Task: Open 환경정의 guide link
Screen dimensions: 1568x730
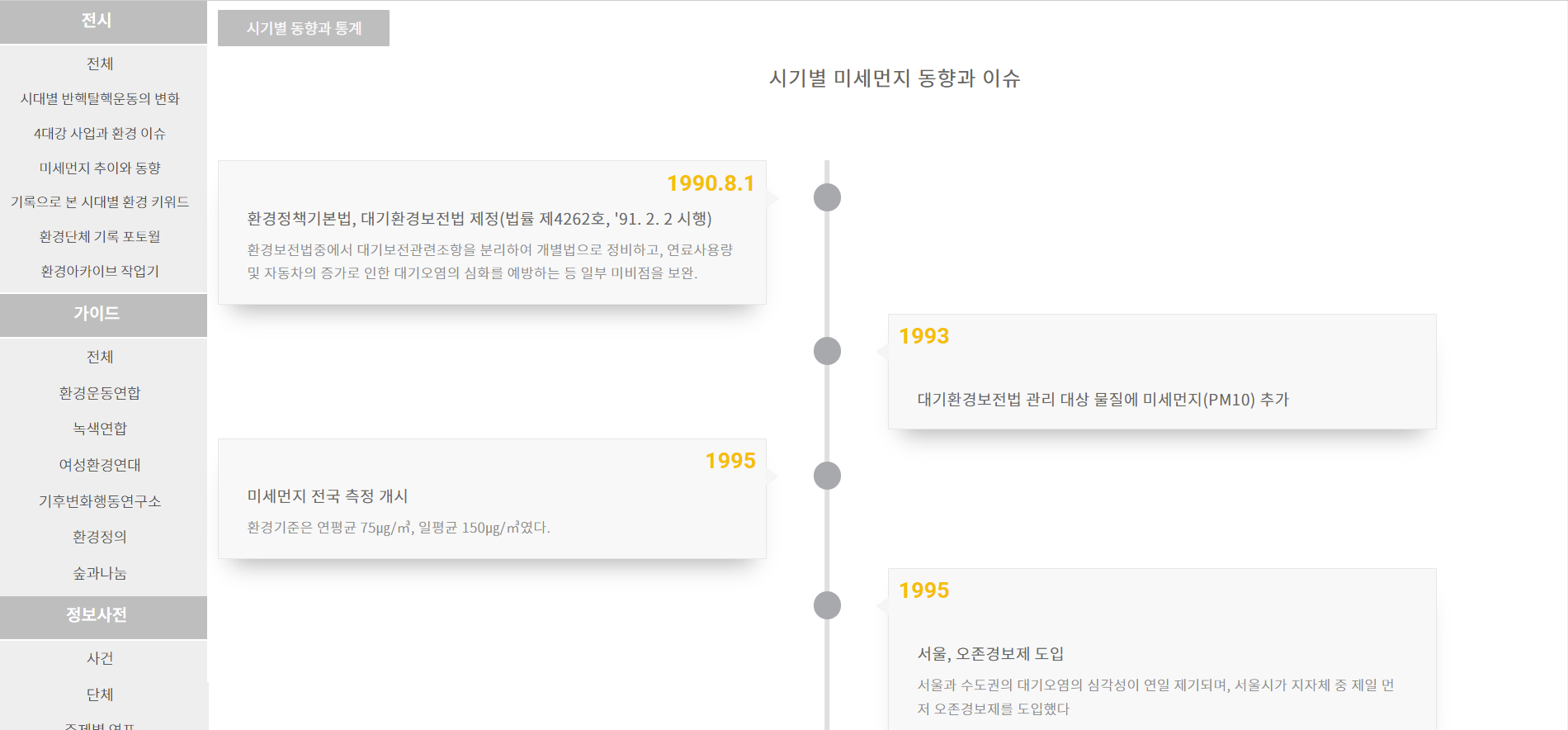Action: click(x=100, y=537)
